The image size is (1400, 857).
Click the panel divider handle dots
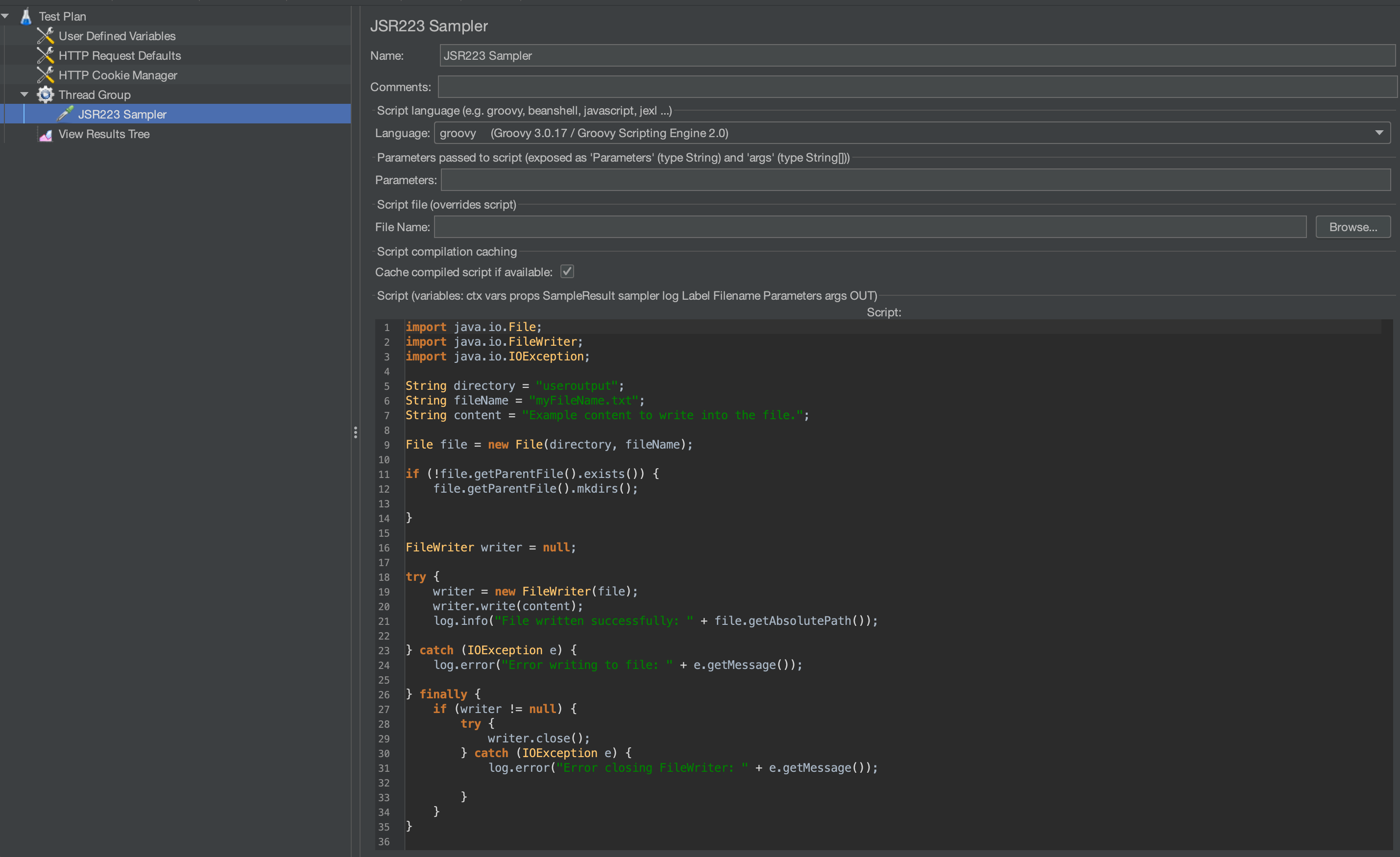click(356, 432)
